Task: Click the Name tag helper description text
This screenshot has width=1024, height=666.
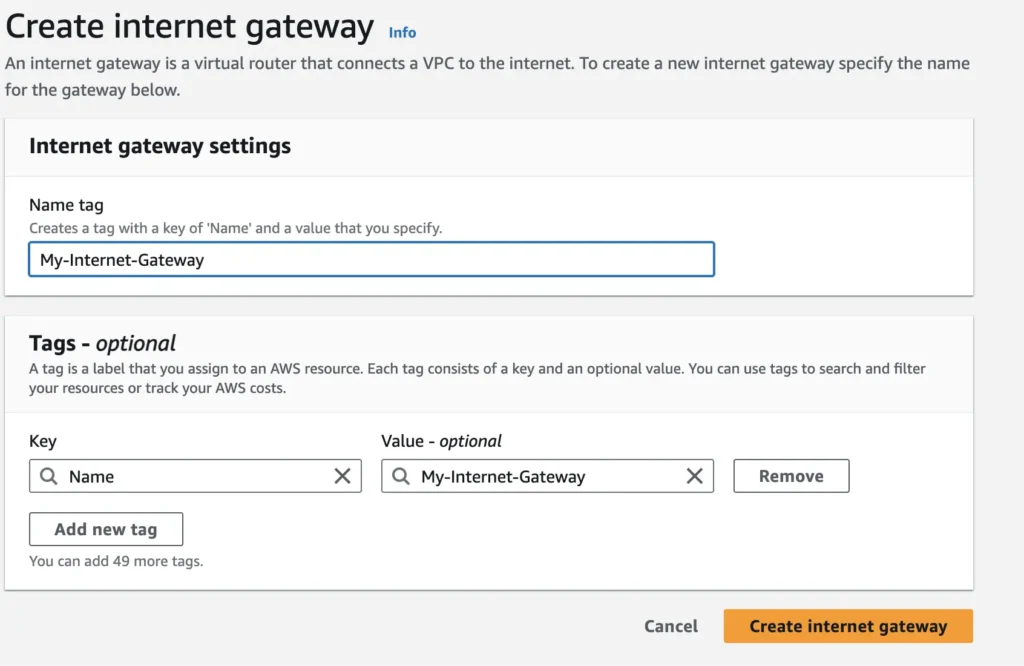Action: click(x=235, y=228)
